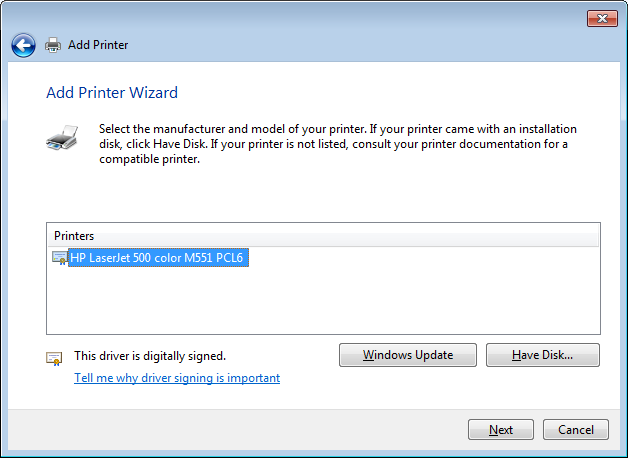Select HP LaserJet 500 color M551 PCL6
The width and height of the screenshot is (628, 458).
coord(157,258)
